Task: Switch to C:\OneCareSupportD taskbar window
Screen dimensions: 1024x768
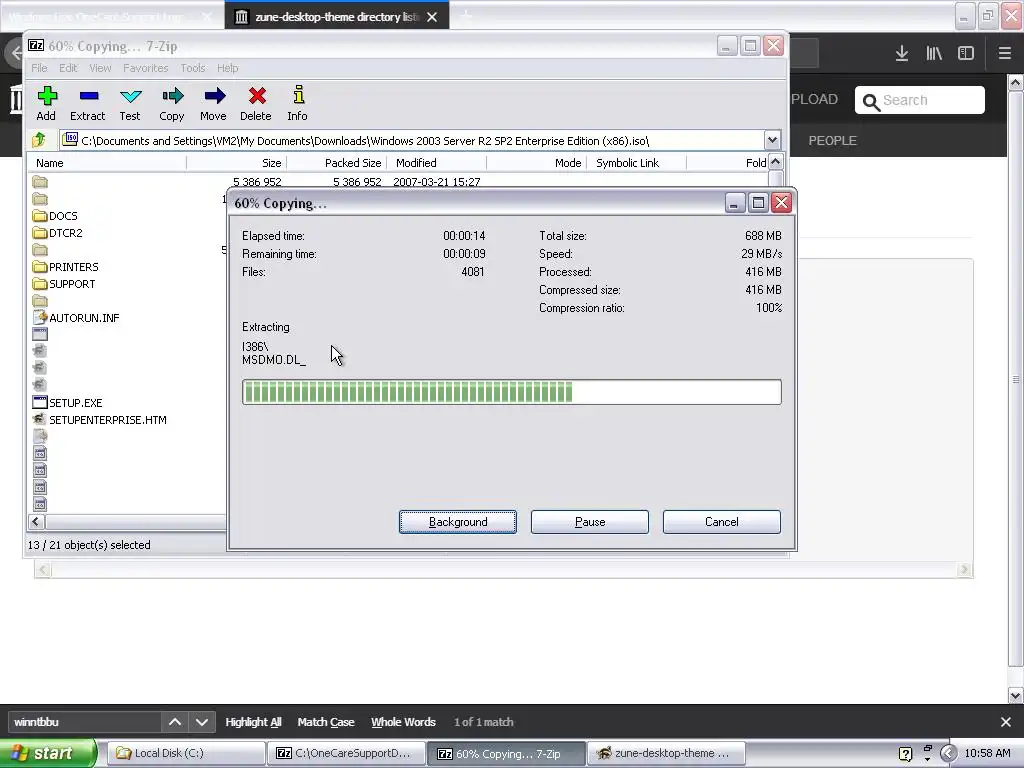Action: pyautogui.click(x=347, y=753)
